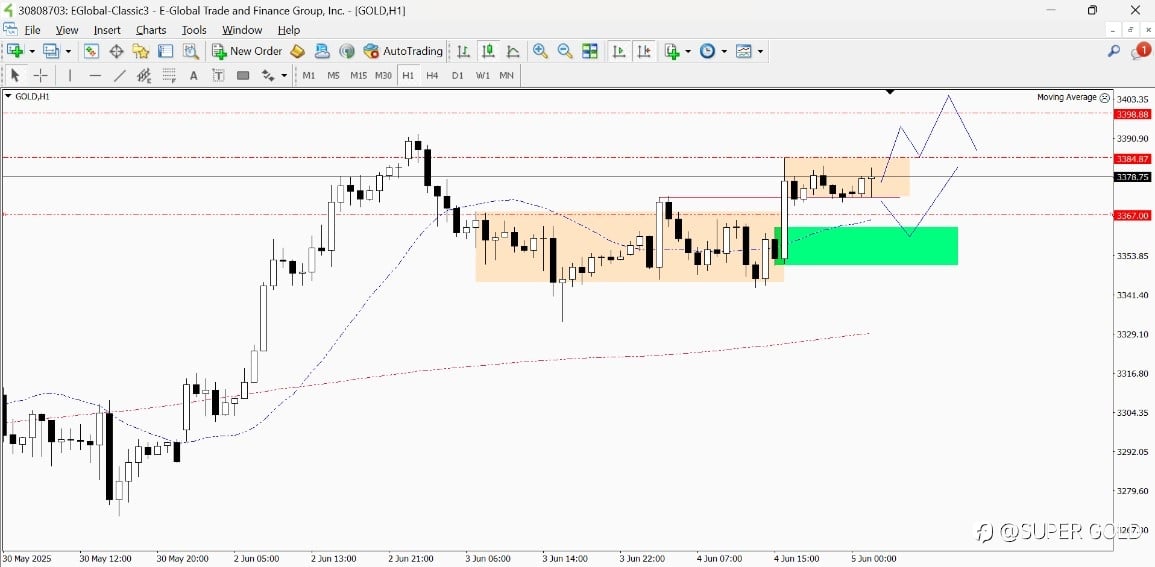
Task: Switch chart to Bar Chart type
Action: [463, 51]
